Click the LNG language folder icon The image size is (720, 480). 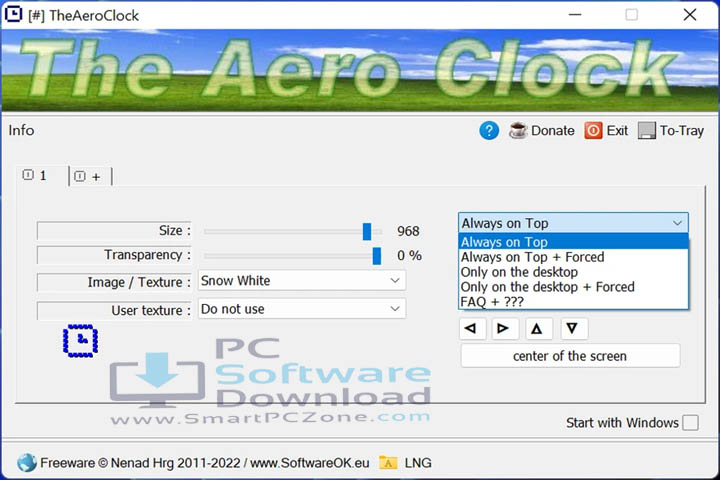388,463
